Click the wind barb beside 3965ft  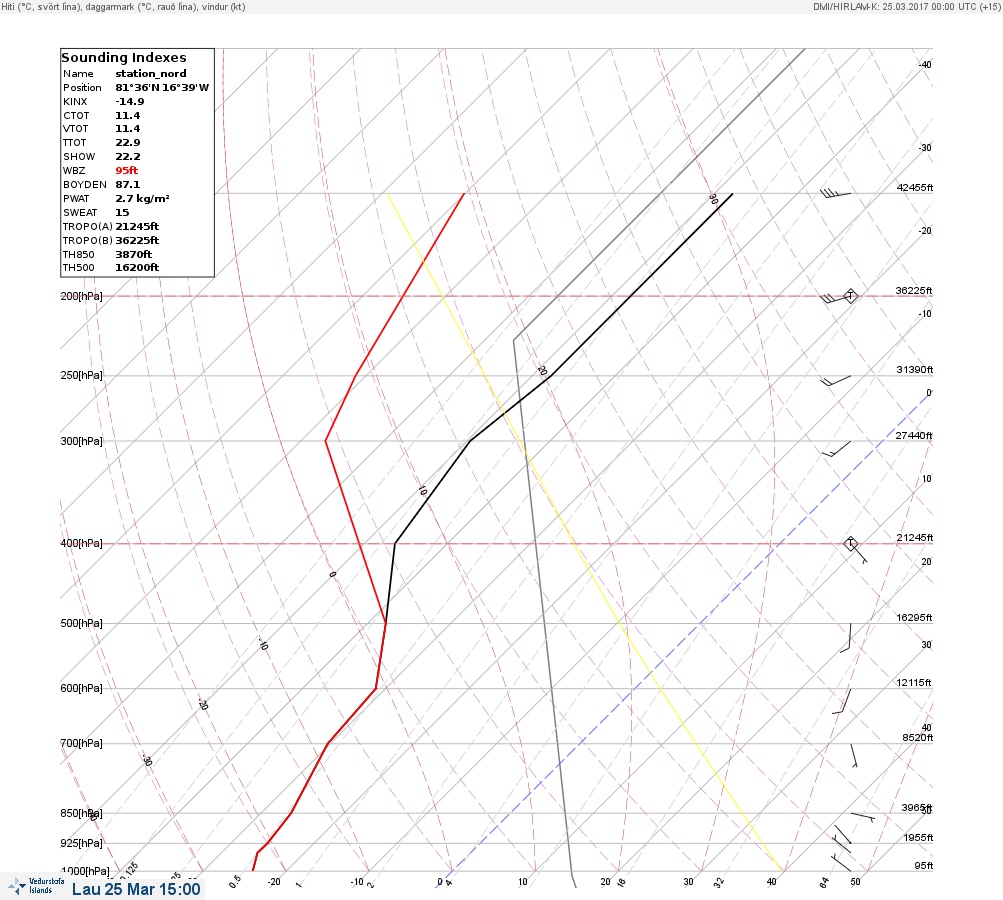(x=863, y=817)
